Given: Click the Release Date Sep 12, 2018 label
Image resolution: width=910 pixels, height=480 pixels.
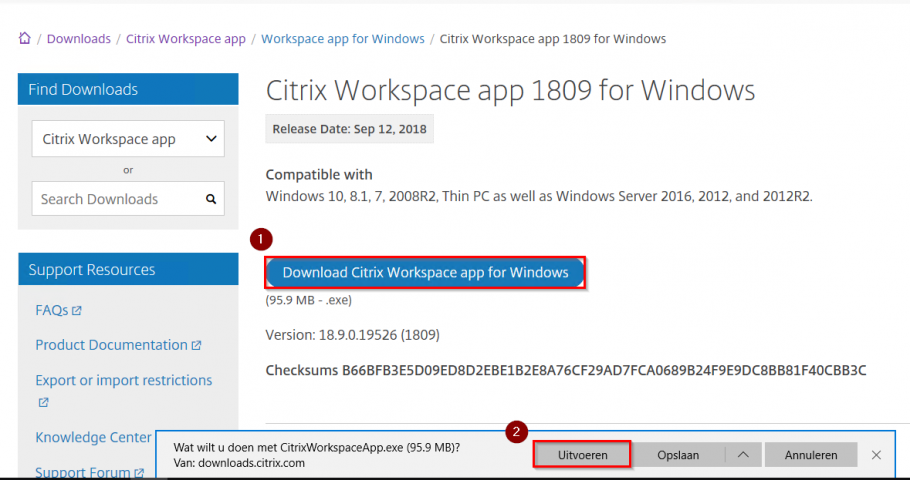Looking at the screenshot, I should [349, 129].
